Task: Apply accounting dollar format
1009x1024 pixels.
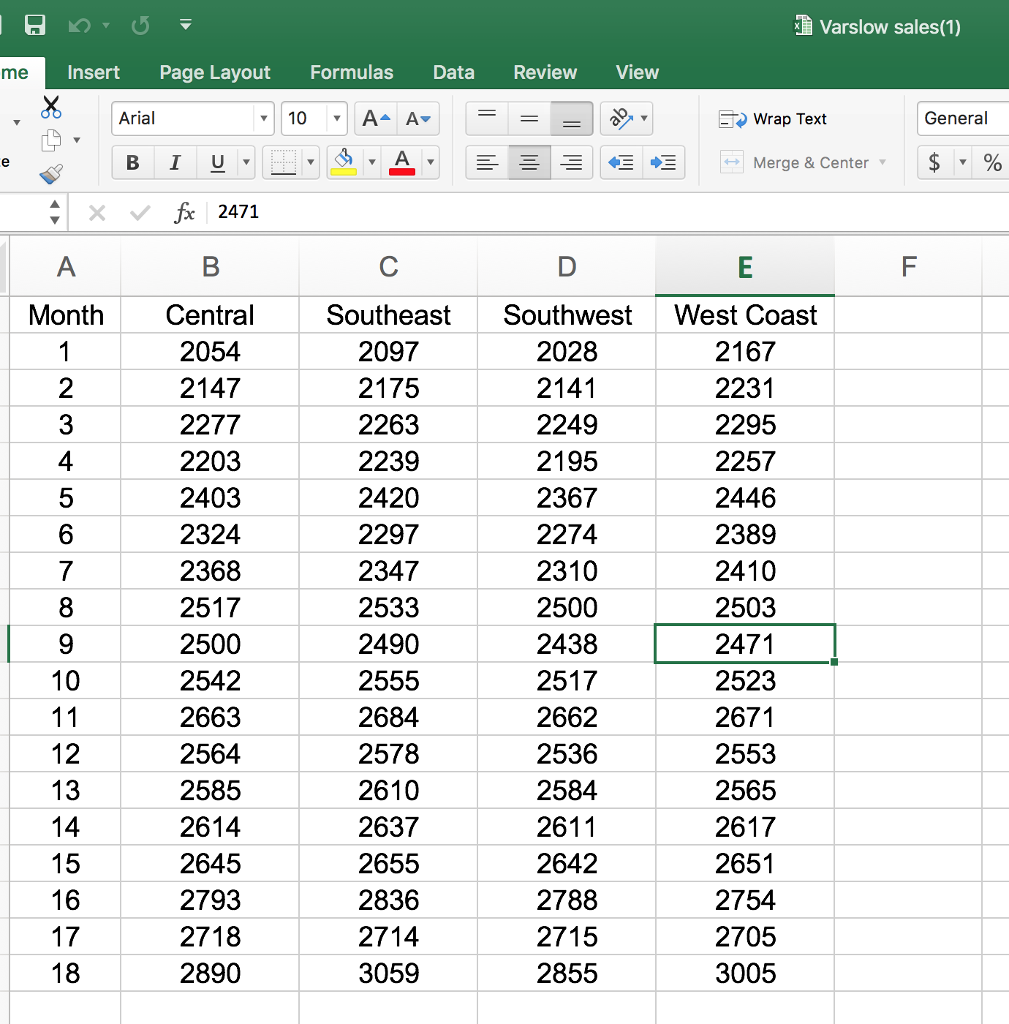Action: point(935,162)
